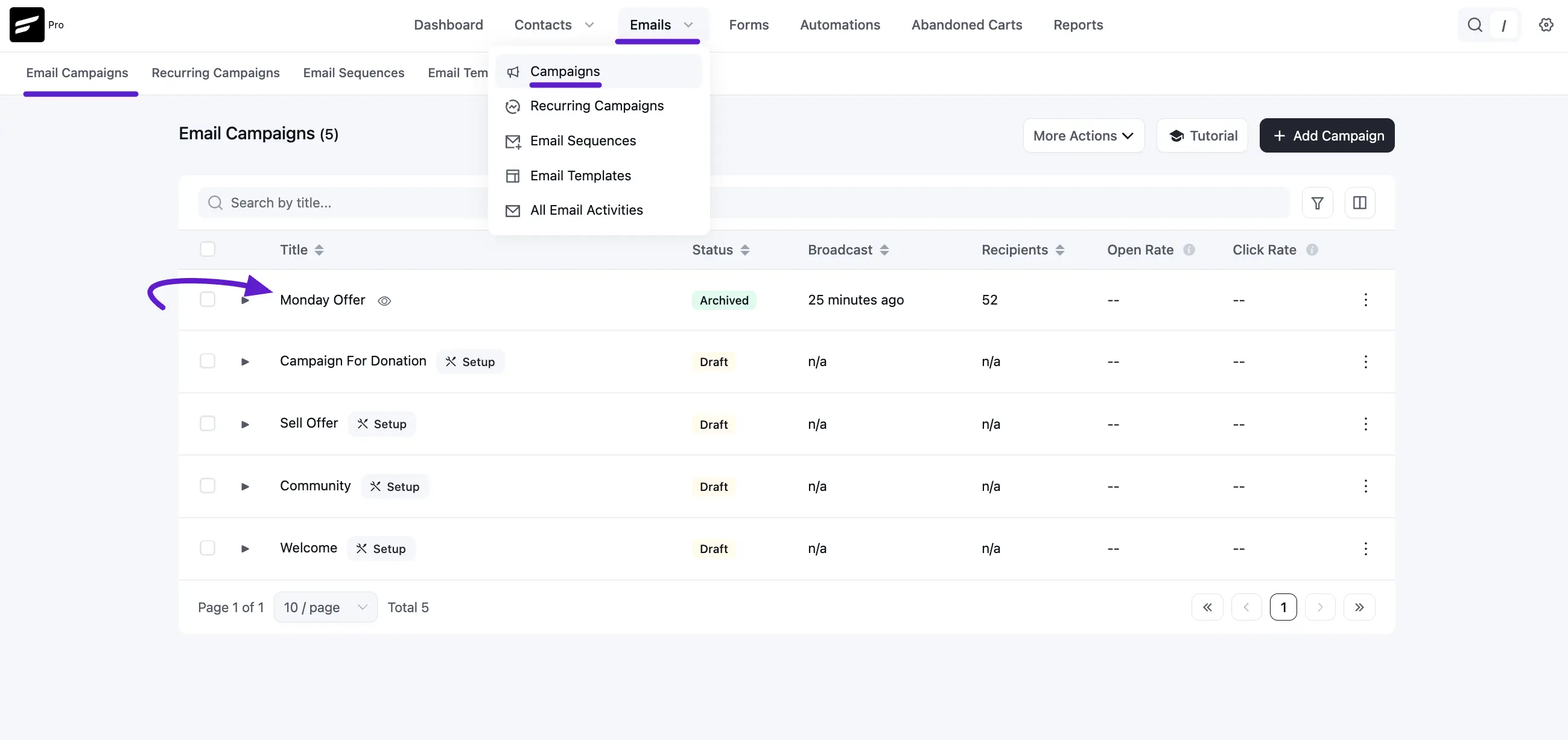The image size is (1568, 740).
Task: Open the search magnifier icon in header
Action: click(x=1474, y=25)
